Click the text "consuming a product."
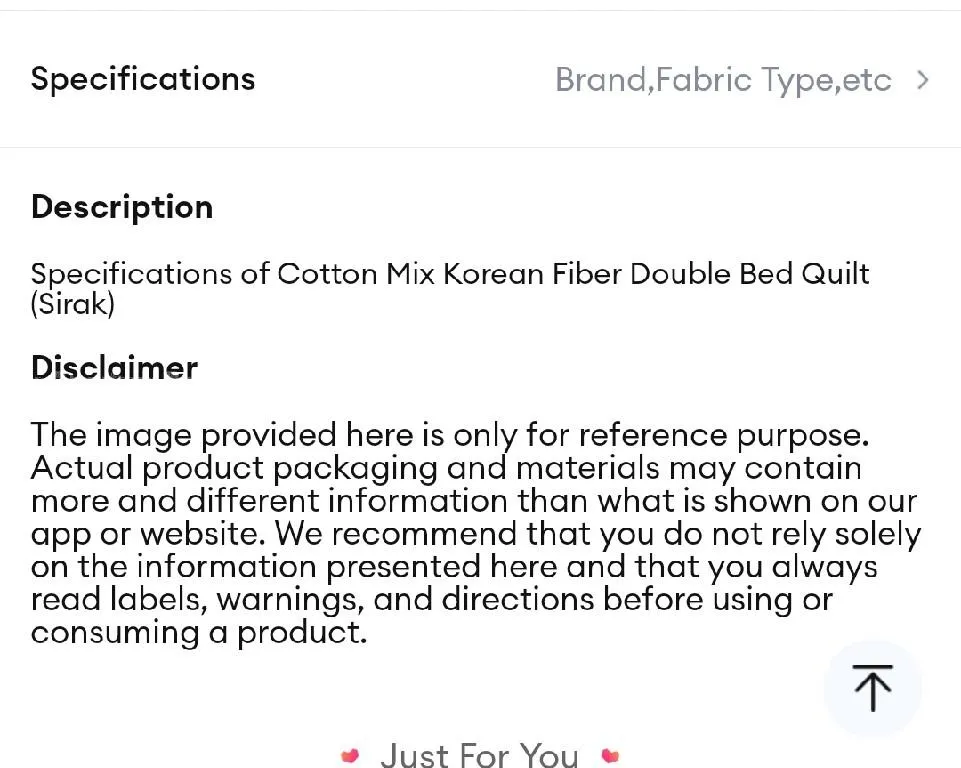Screen dimensions: 961x768 click(199, 632)
